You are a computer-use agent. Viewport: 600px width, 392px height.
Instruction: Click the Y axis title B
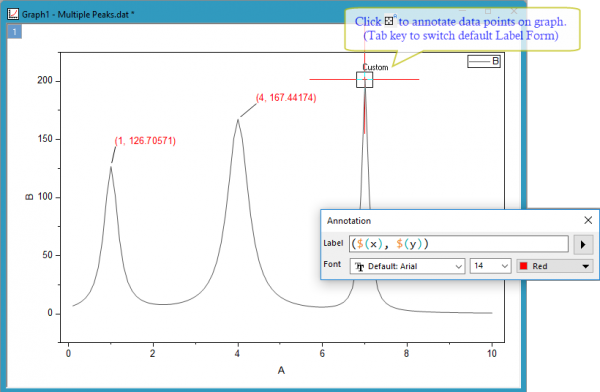pos(29,197)
